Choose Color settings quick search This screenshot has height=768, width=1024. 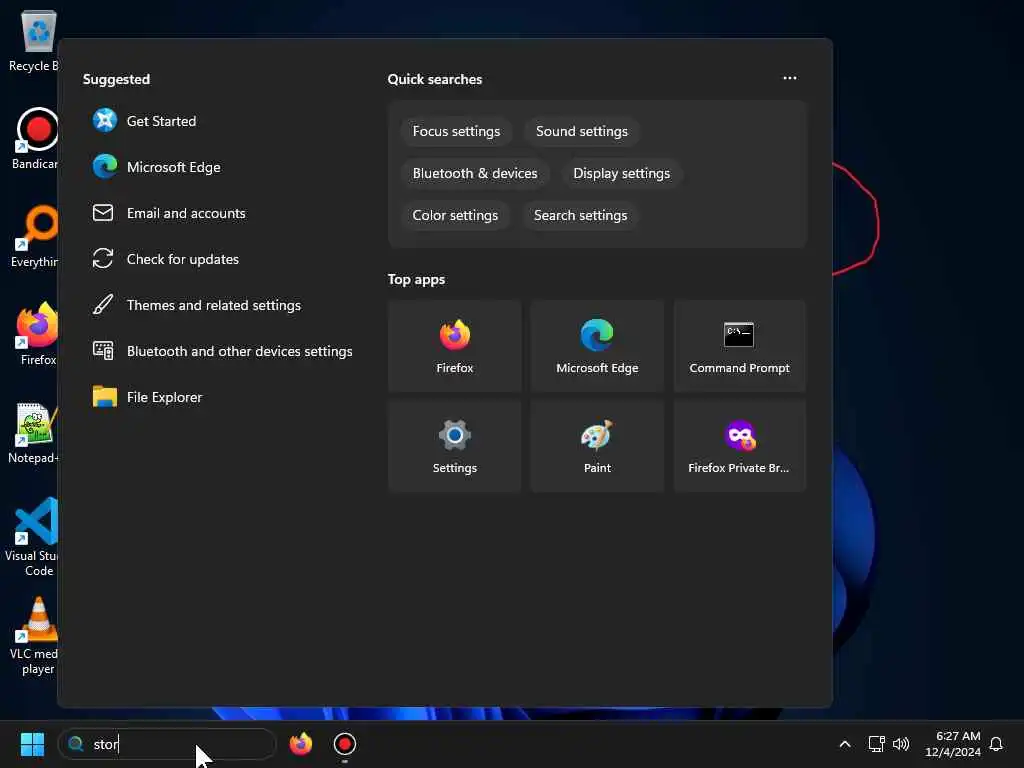tap(455, 215)
